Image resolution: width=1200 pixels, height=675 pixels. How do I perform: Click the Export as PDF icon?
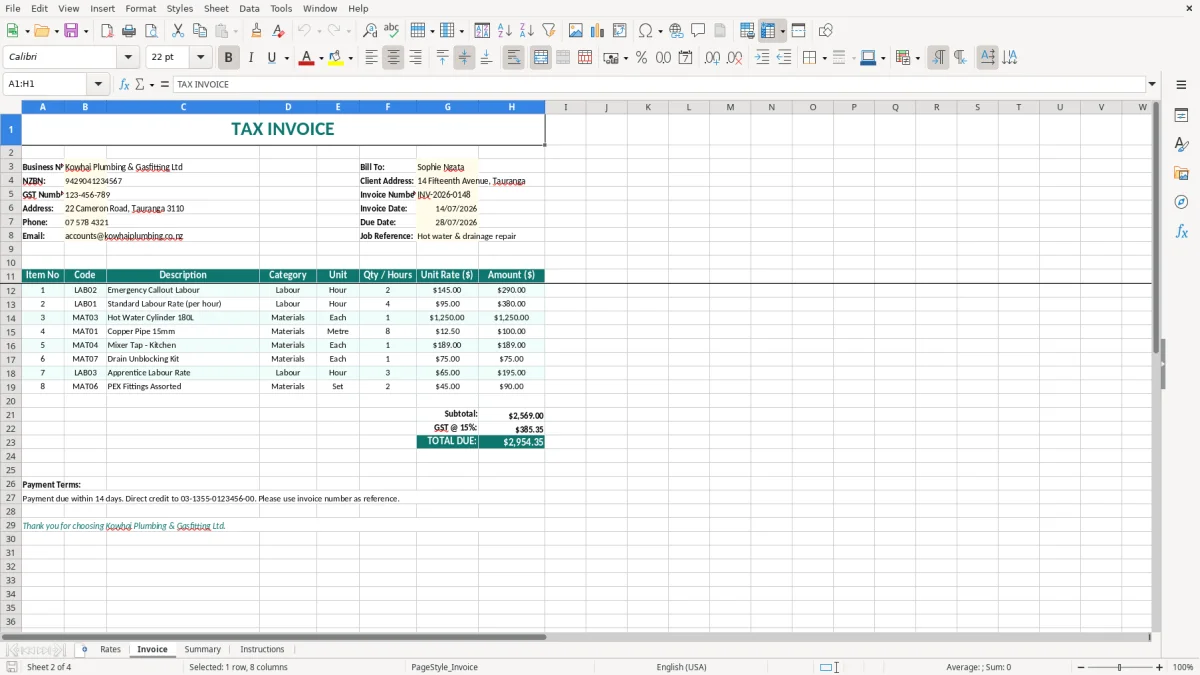(108, 31)
